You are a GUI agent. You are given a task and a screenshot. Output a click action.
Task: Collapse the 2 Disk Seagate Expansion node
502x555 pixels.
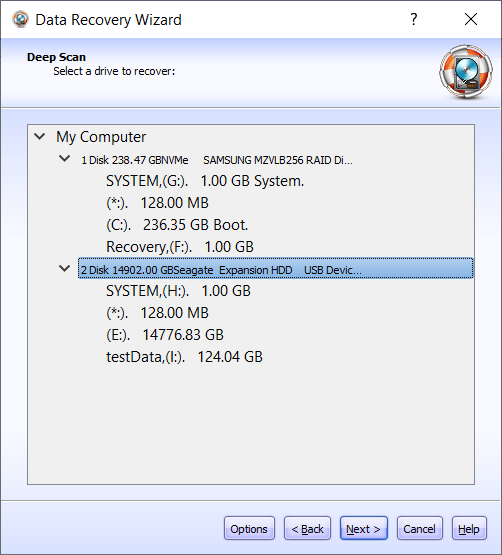(64, 269)
